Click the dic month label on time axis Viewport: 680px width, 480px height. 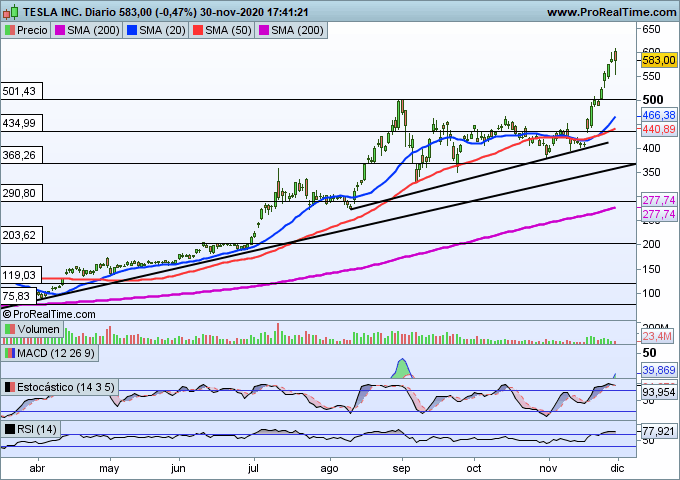(x=617, y=468)
